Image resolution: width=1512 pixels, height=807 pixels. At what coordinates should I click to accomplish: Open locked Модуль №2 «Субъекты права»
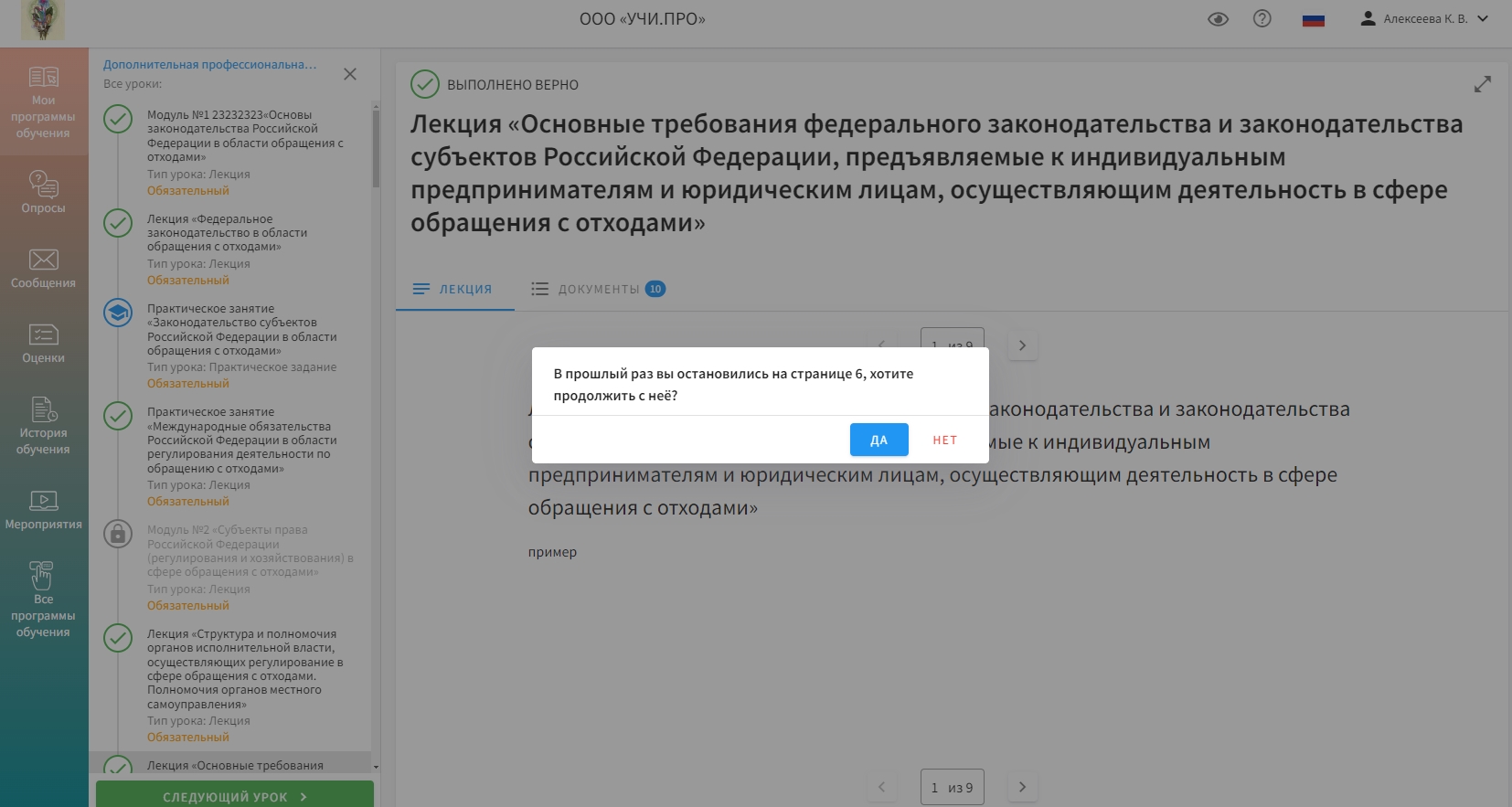pos(250,550)
